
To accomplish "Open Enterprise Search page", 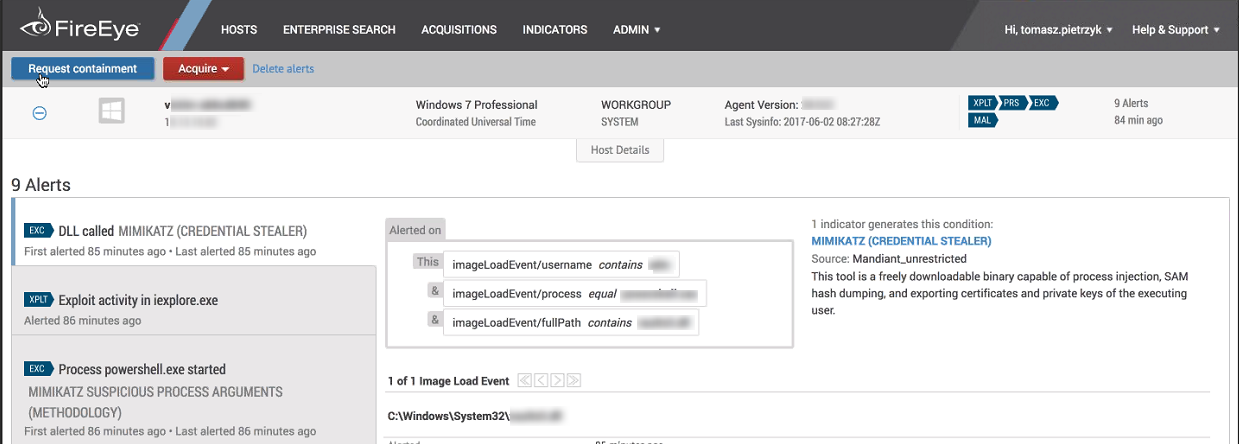I will [x=339, y=30].
